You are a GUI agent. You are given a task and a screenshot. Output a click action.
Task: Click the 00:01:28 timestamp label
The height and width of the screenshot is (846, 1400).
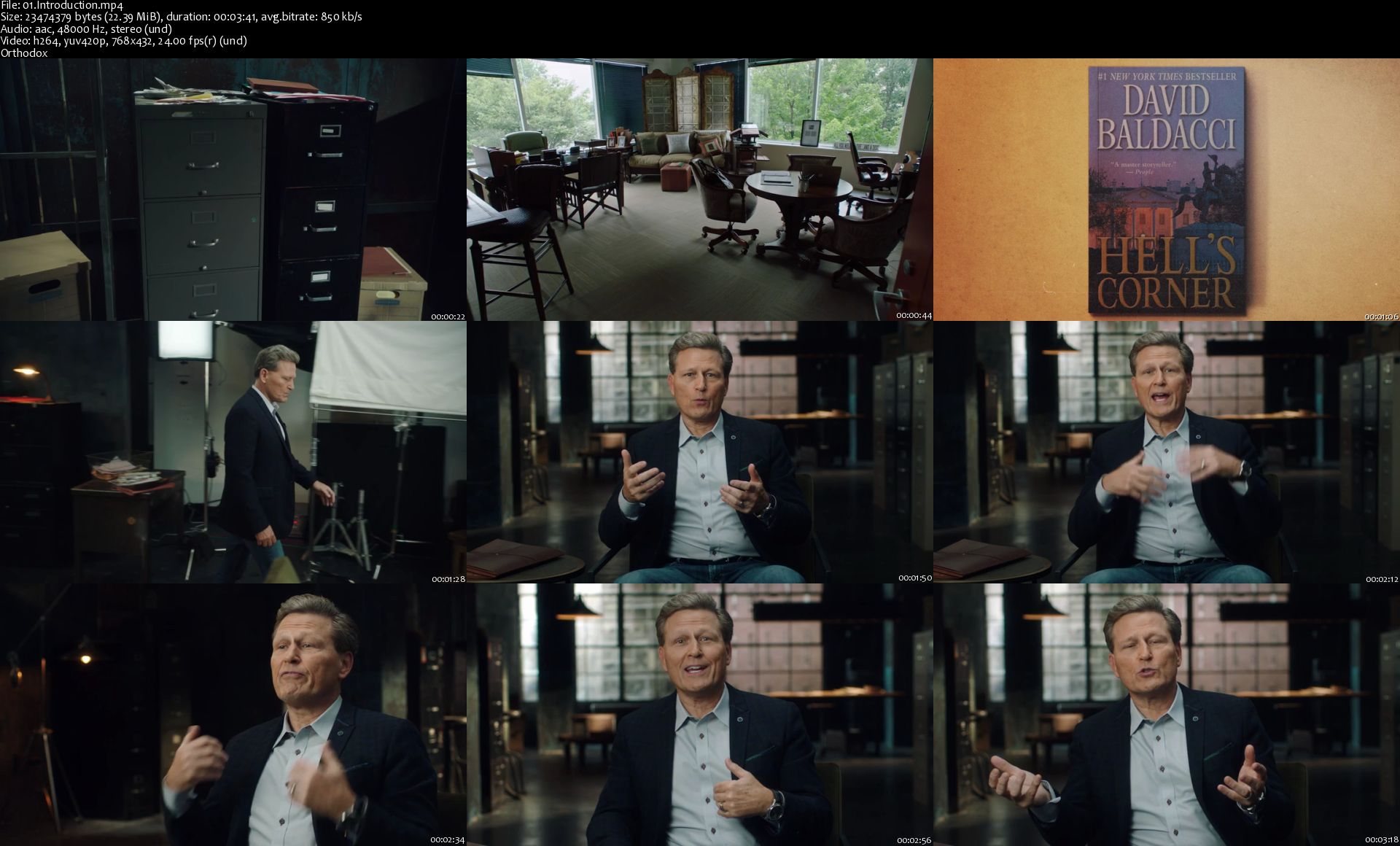448,578
